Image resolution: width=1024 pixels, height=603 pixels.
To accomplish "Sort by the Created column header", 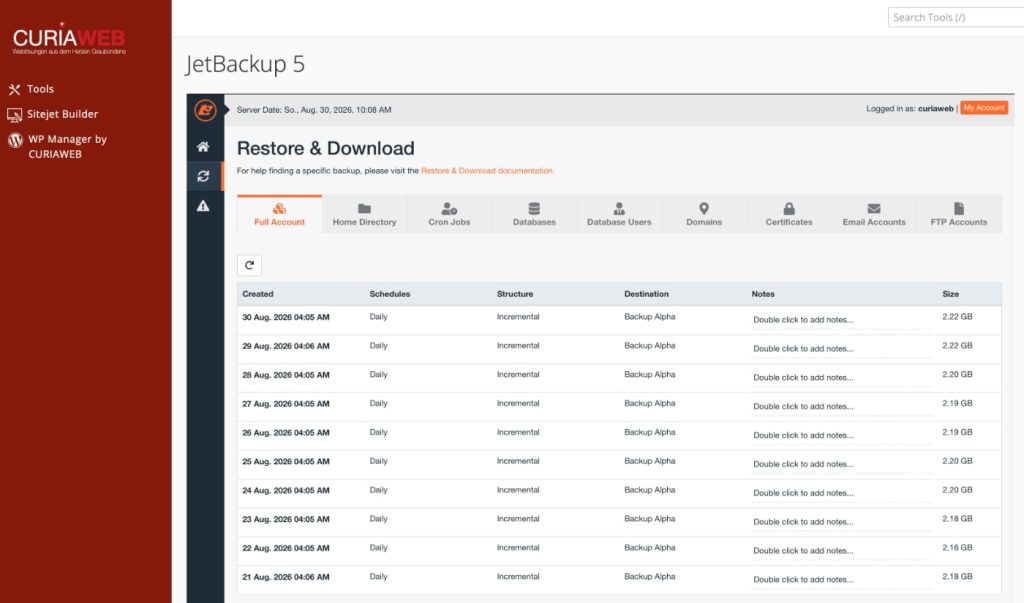I will (x=258, y=294).
